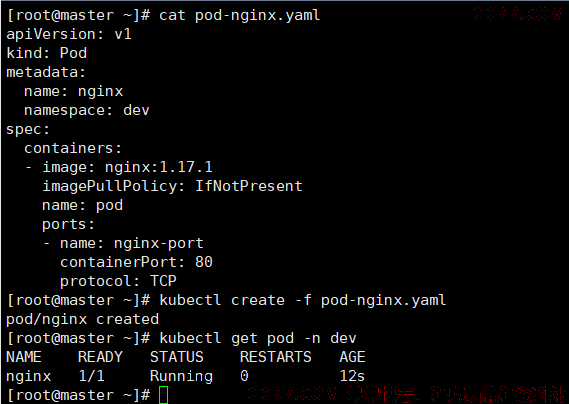Screen dimensions: 569x404
Task: Click the 'image: nginx:1.17.1' line
Action: click(127, 167)
